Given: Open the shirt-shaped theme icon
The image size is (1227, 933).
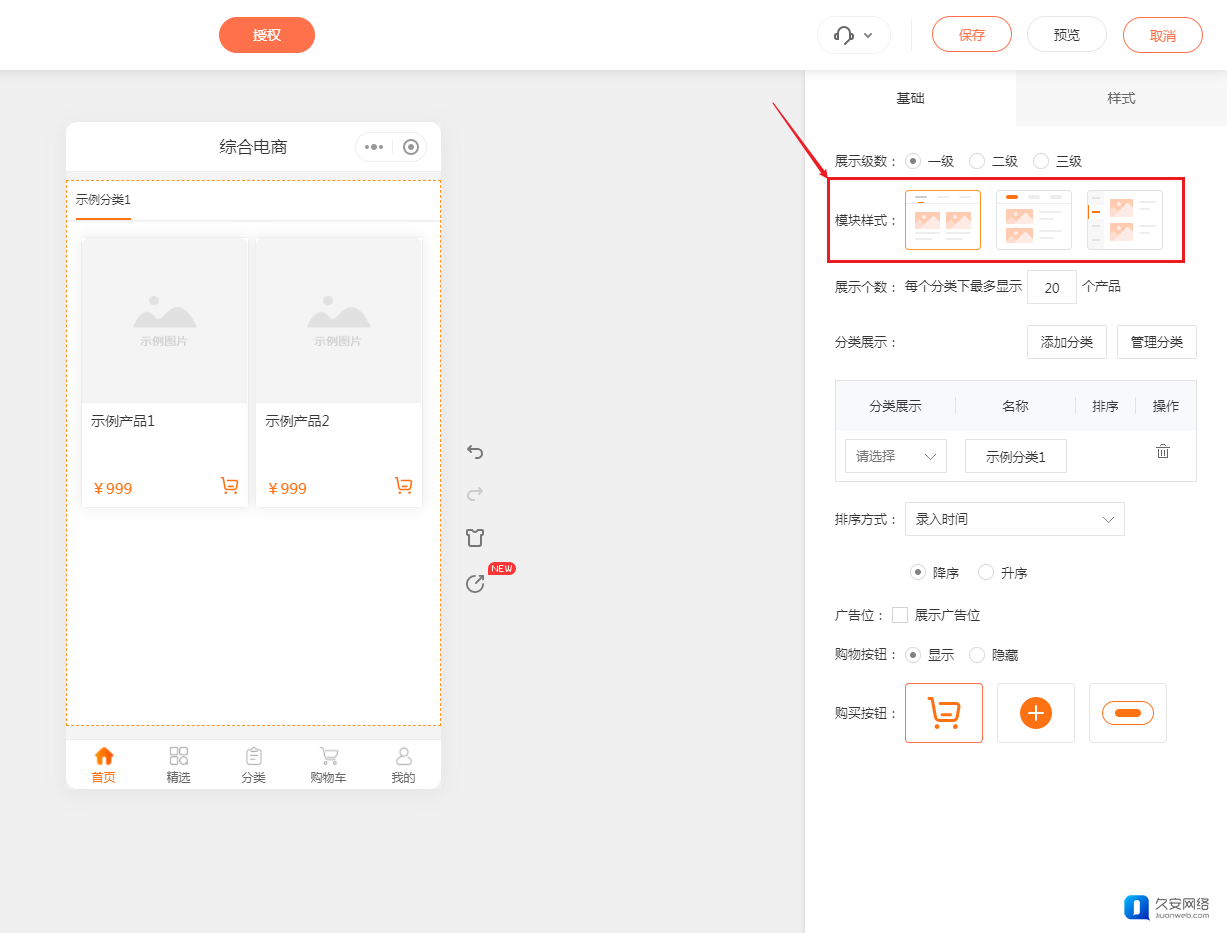Looking at the screenshot, I should click(x=475, y=538).
